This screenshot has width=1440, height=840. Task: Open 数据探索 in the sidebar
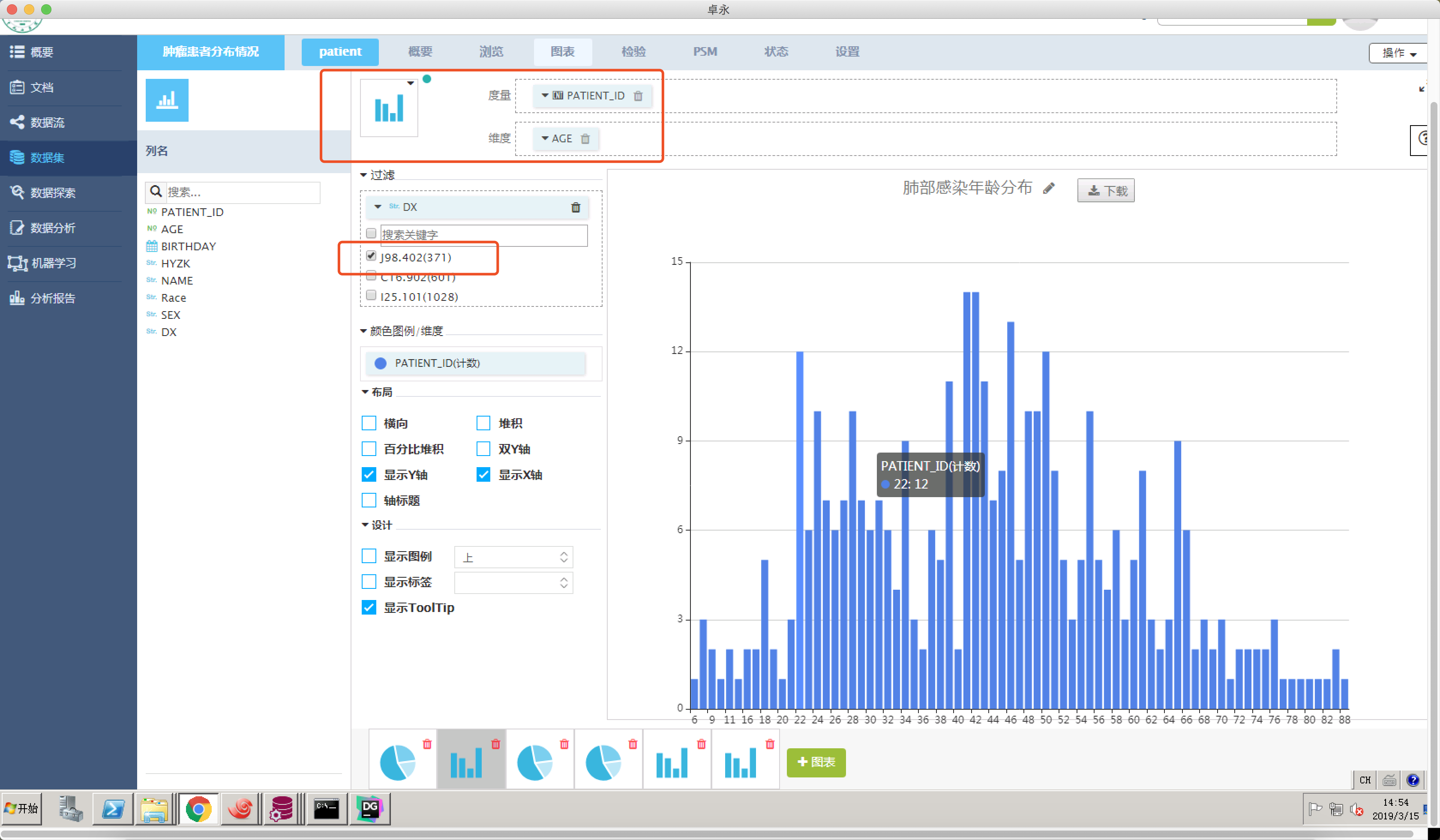53,192
